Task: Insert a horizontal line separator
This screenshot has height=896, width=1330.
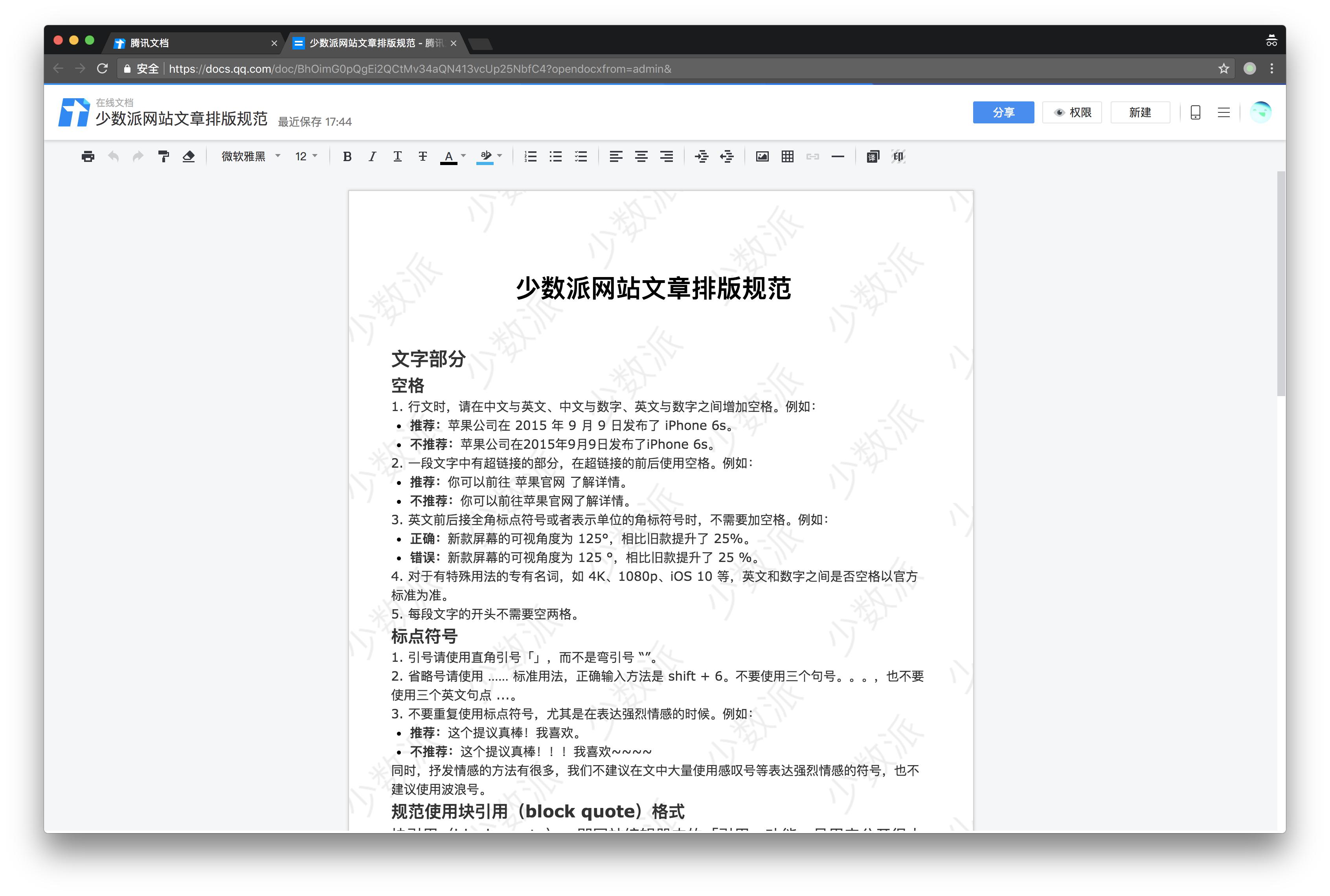Action: click(x=837, y=156)
